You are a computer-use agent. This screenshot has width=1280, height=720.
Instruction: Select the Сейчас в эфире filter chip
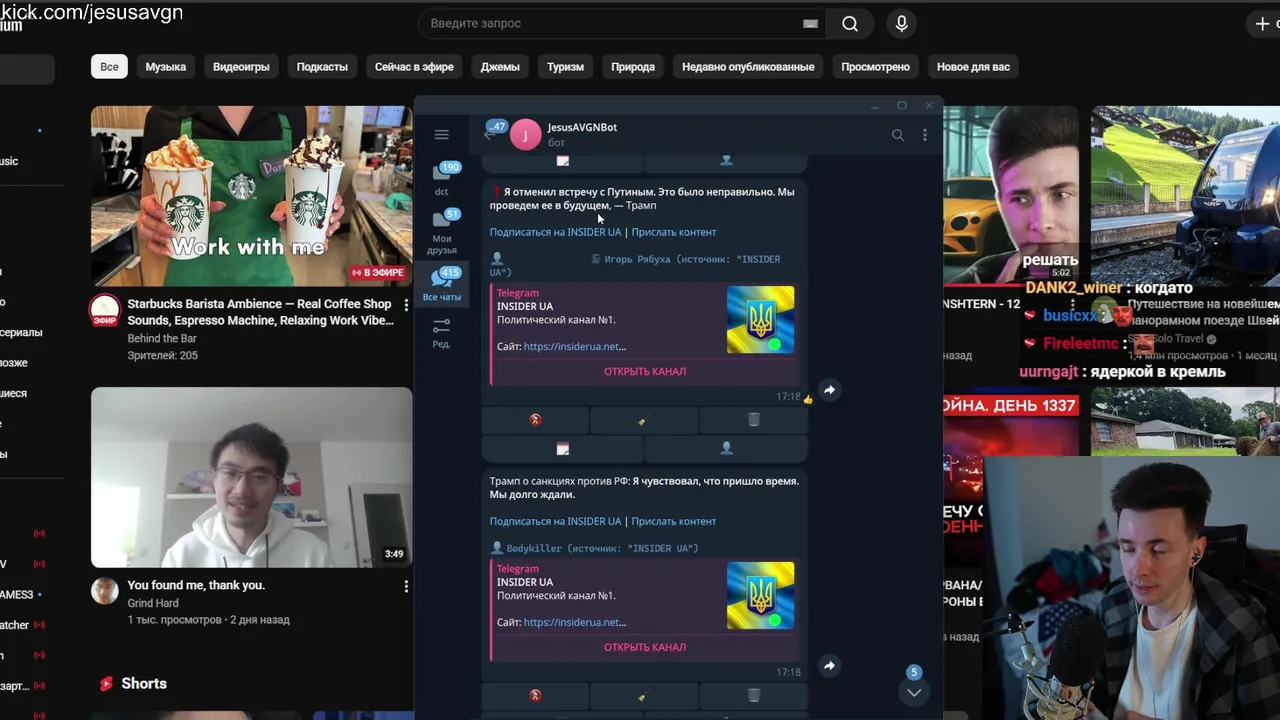(414, 67)
